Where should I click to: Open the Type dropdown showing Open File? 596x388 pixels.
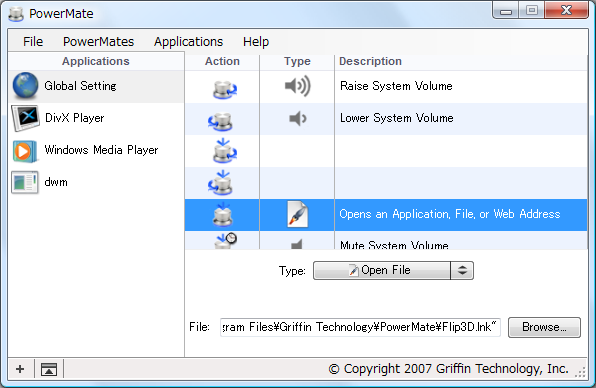393,271
